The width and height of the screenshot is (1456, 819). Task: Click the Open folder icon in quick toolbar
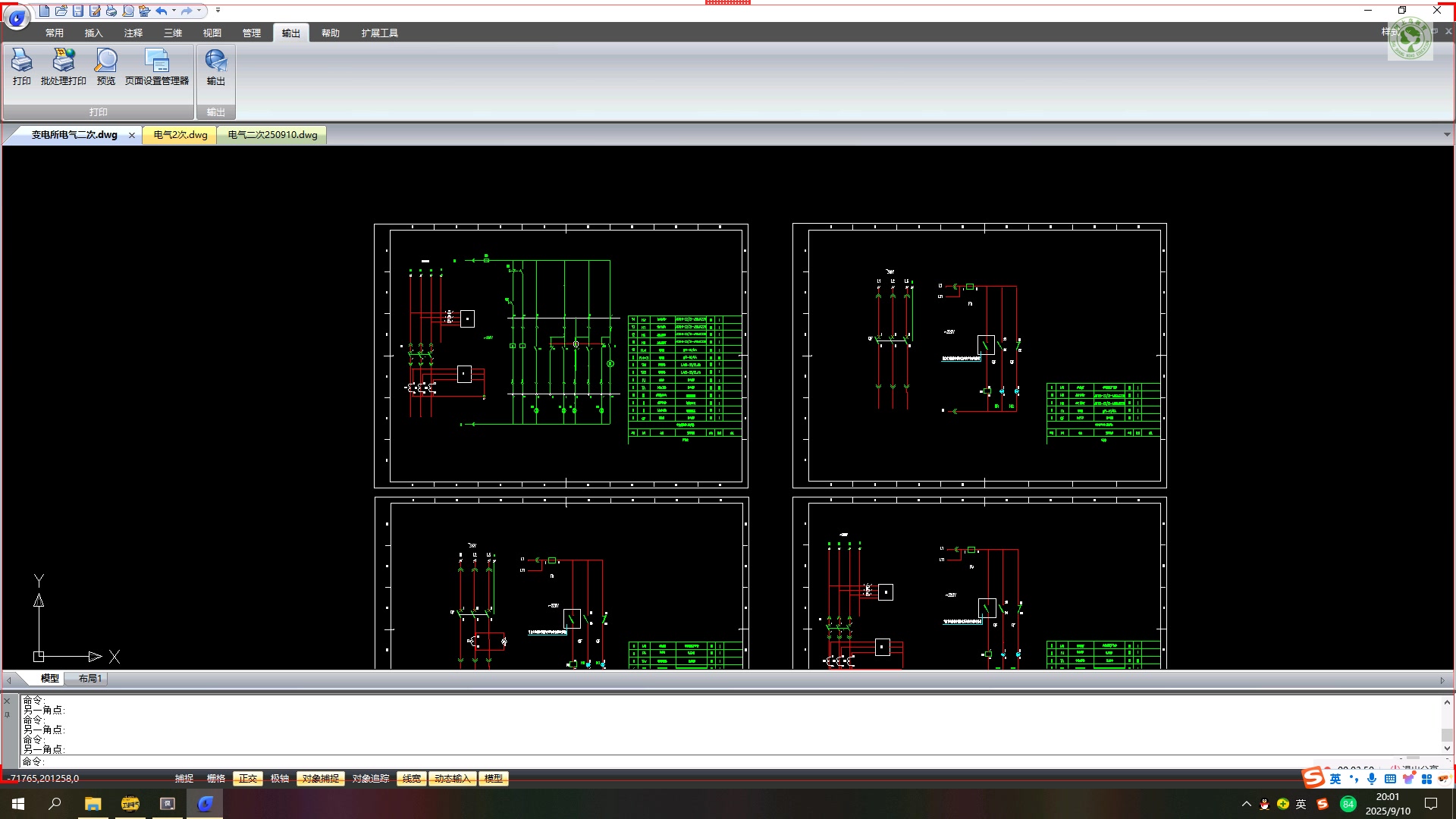[61, 11]
